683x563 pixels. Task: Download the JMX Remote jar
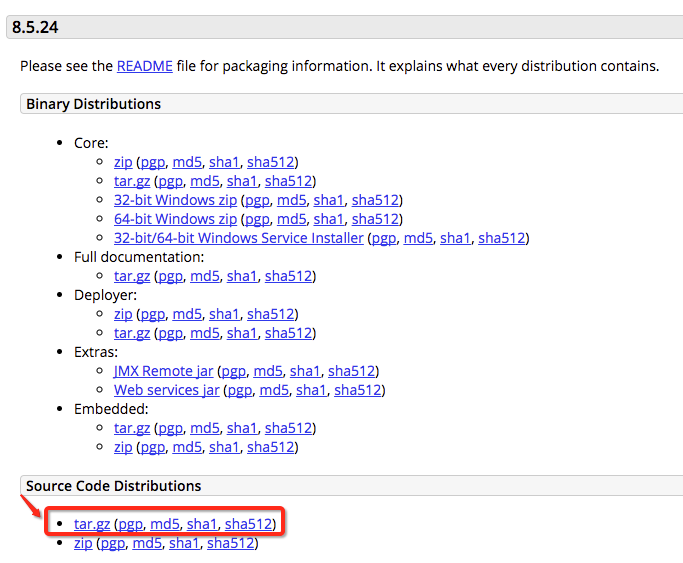coord(163,371)
